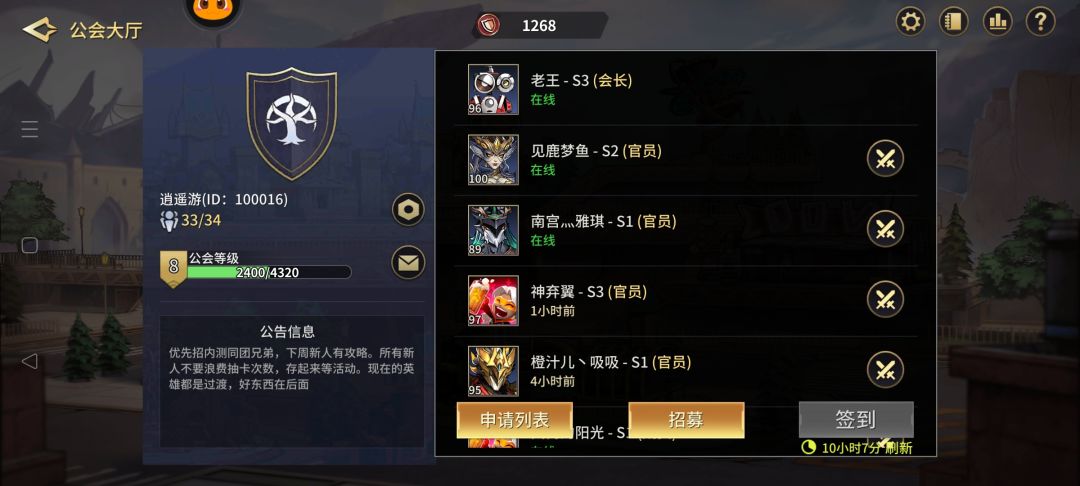Viewport: 1080px width, 486px height.
Task: Challenge 见鹿梦鱼 with crossed swords icon
Action: [885, 158]
